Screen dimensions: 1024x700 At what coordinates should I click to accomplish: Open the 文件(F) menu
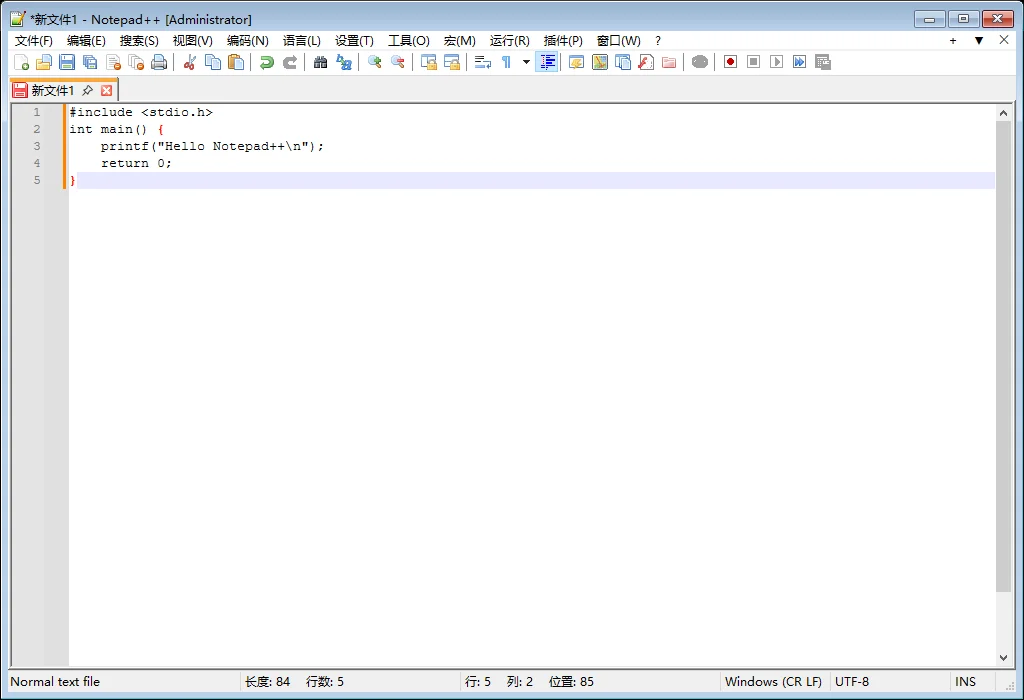(x=34, y=40)
